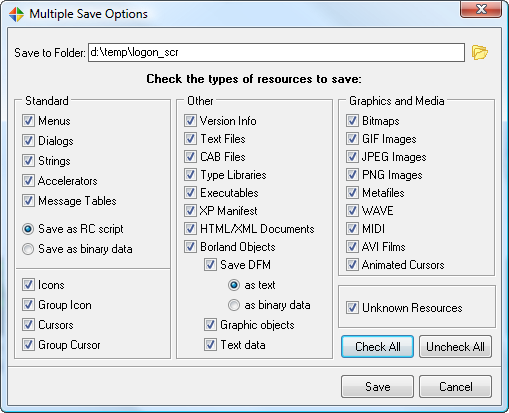This screenshot has height=413, width=509.
Task: Toggle the Borland Objects checkbox
Action: (x=190, y=247)
